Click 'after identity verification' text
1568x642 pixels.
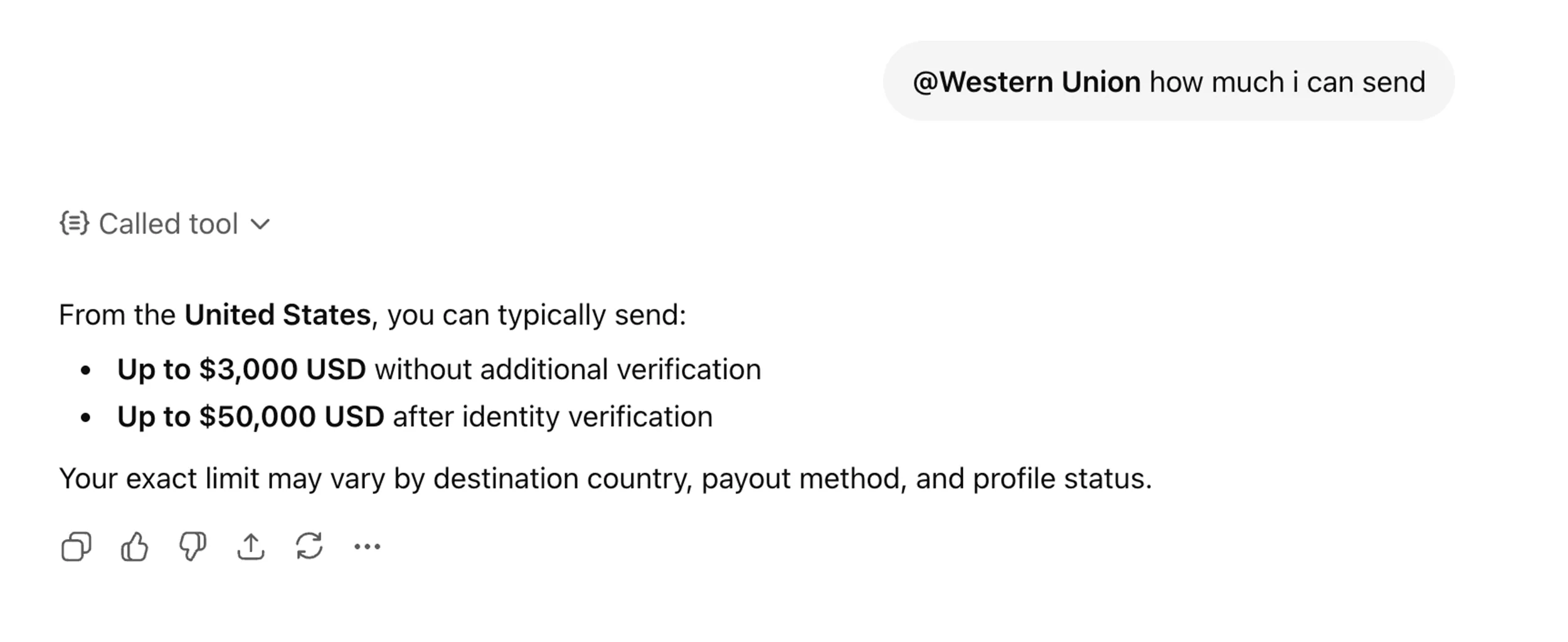553,417
